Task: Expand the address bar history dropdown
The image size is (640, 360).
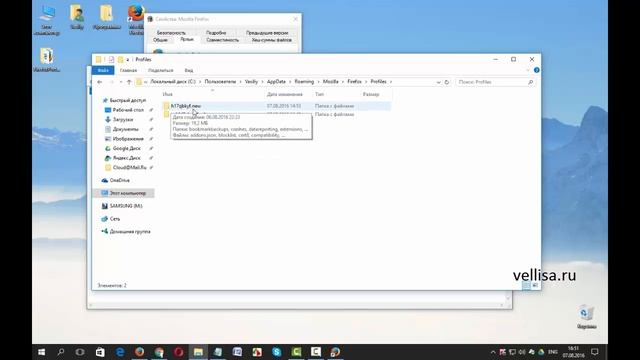Action: pyautogui.click(x=438, y=82)
